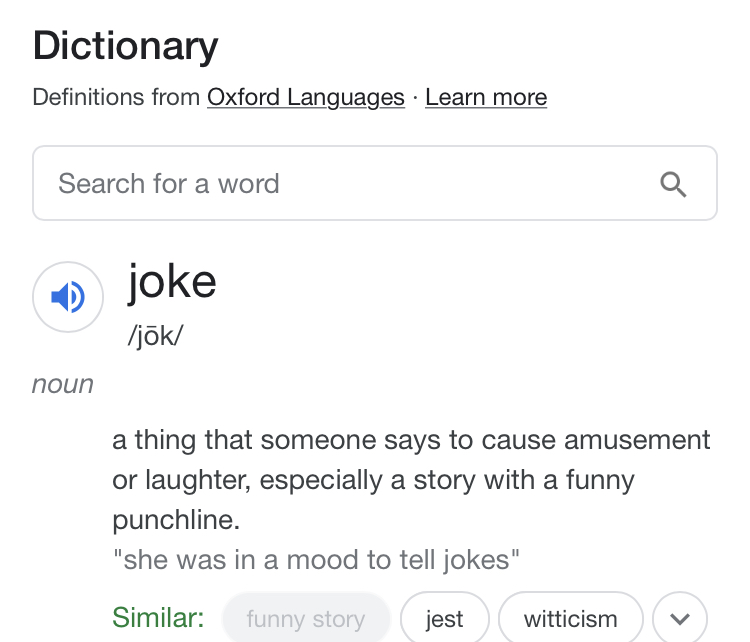
Task: Click the 'Definitions from' text
Action: pyautogui.click(x=117, y=97)
